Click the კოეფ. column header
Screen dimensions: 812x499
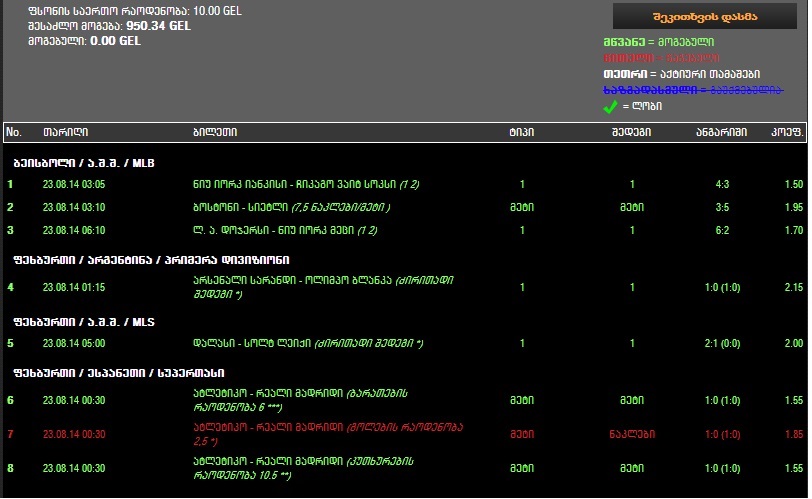pyautogui.click(x=787, y=133)
